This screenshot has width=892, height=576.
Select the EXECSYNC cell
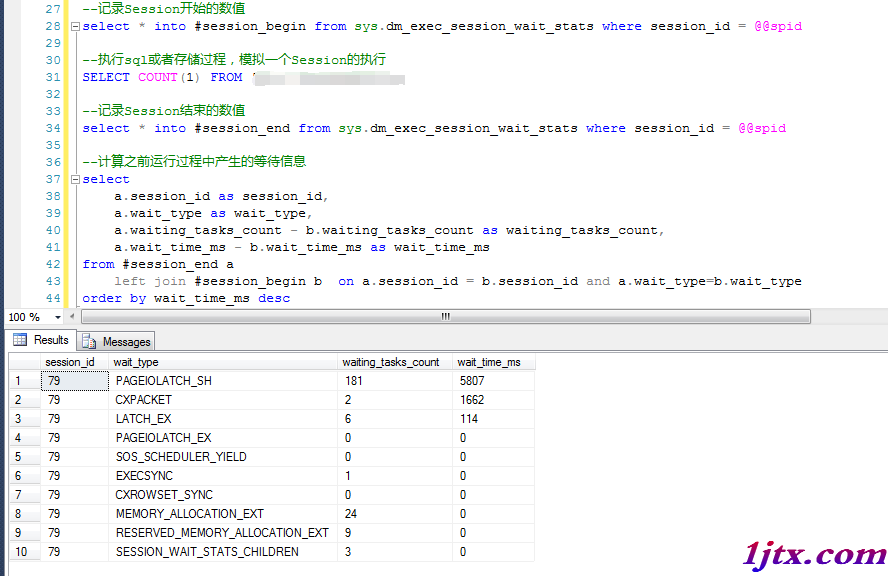(x=223, y=476)
